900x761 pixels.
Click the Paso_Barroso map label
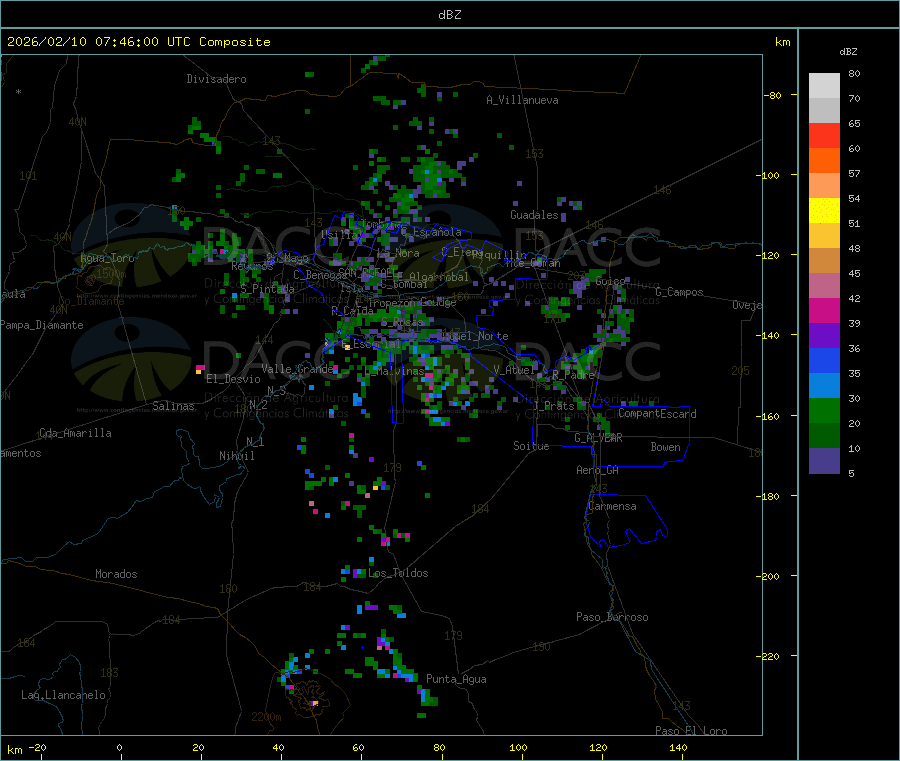coord(612,618)
